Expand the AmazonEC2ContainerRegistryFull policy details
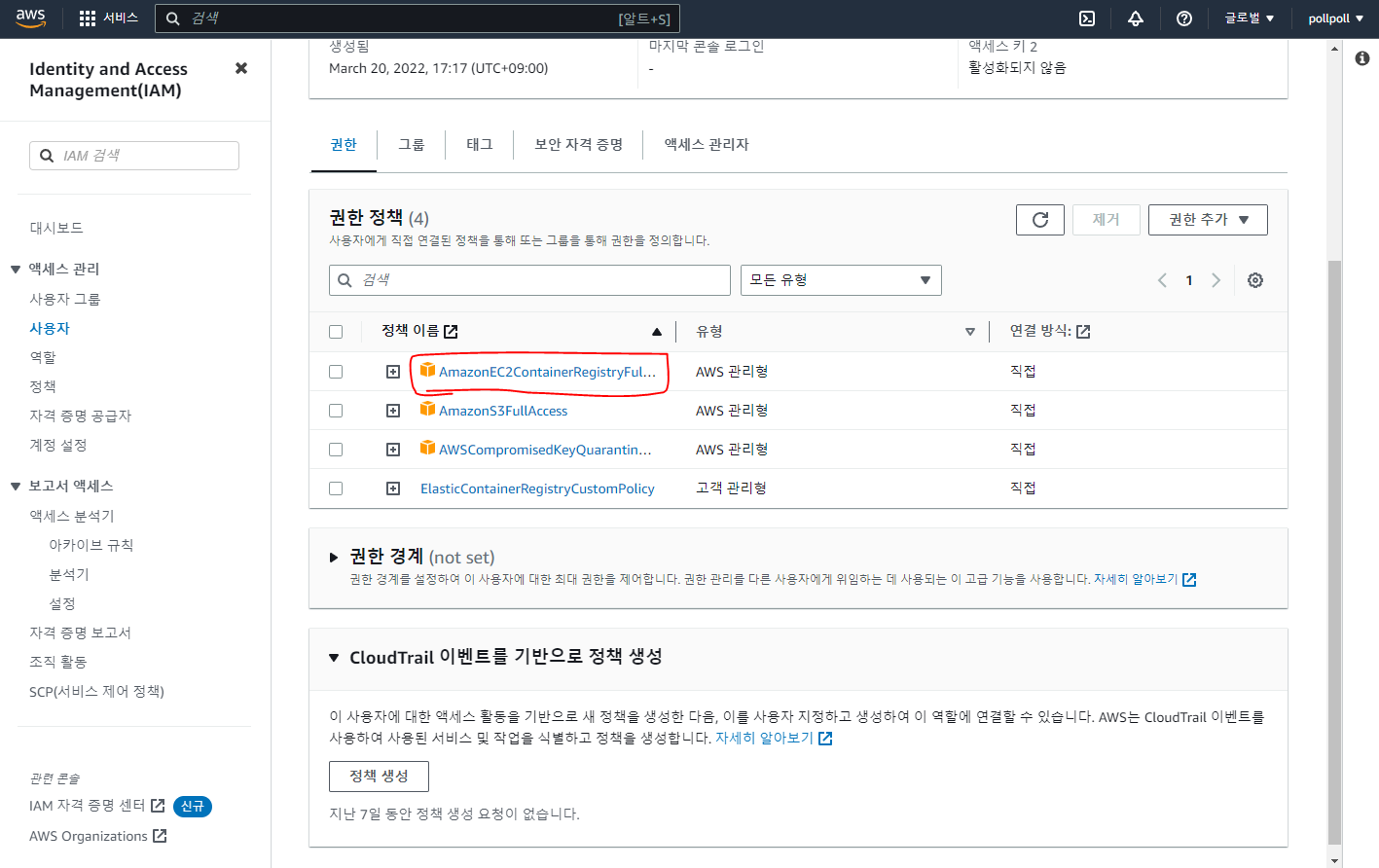1379x868 pixels. [393, 372]
